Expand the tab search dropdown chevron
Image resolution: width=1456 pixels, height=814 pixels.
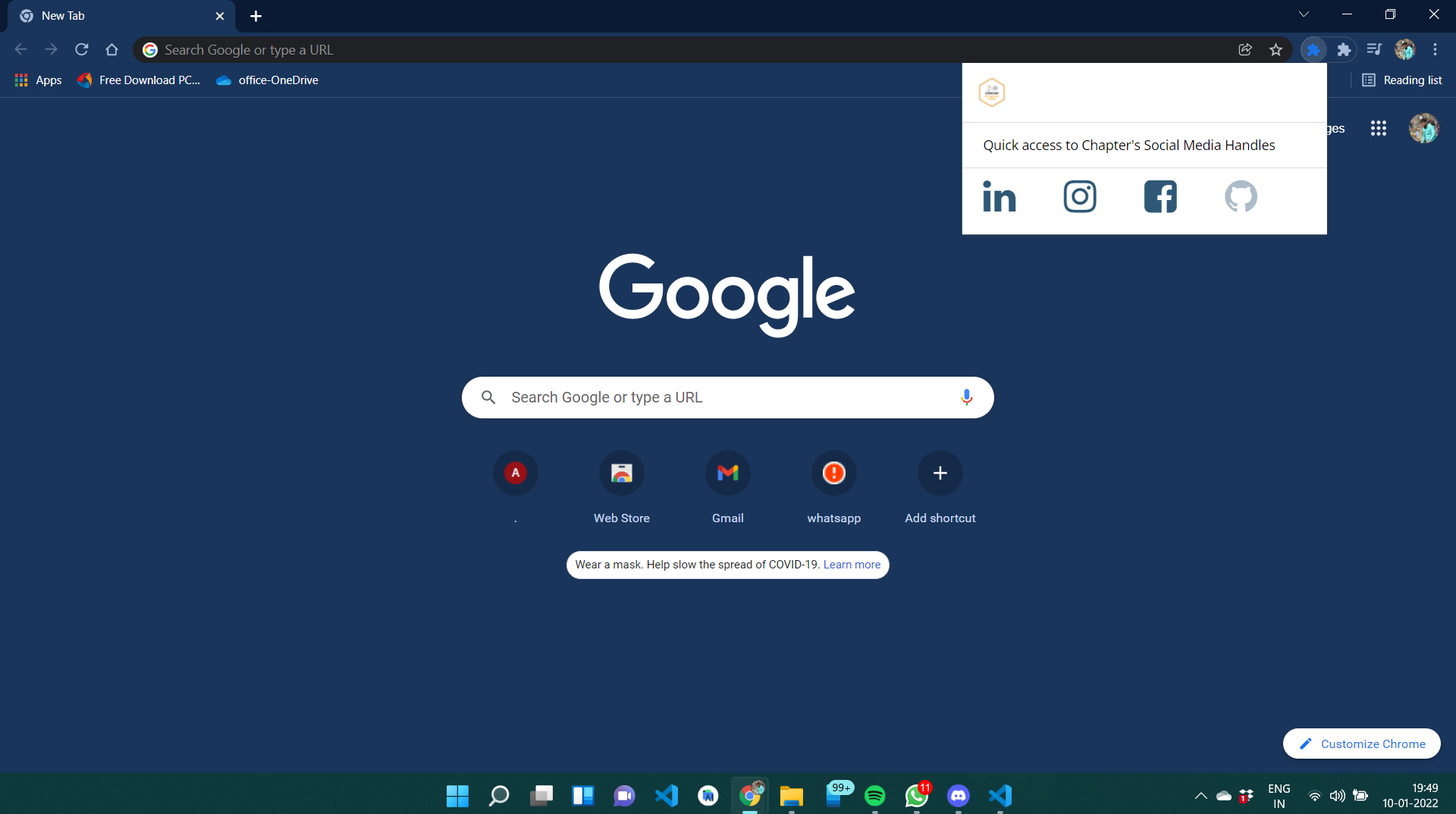[1304, 14]
